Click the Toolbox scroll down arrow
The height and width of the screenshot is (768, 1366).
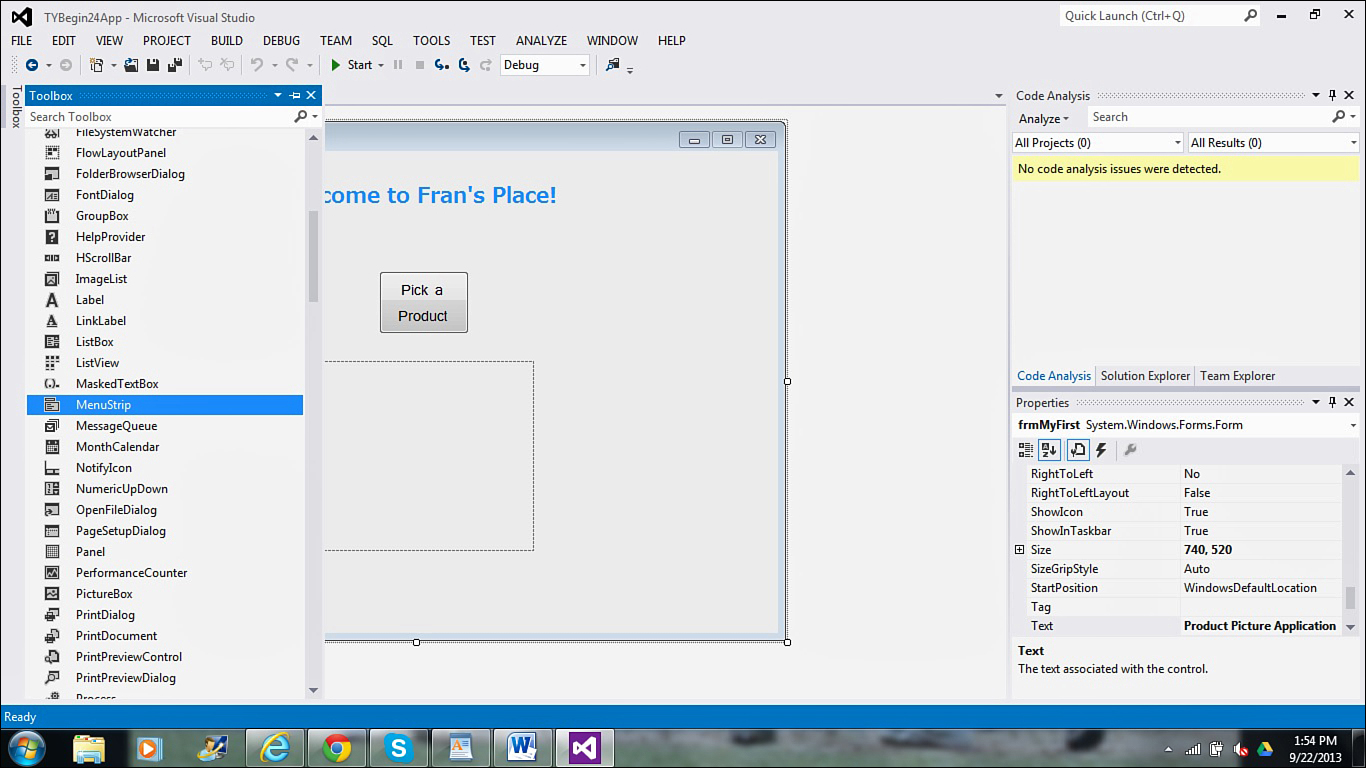(313, 690)
